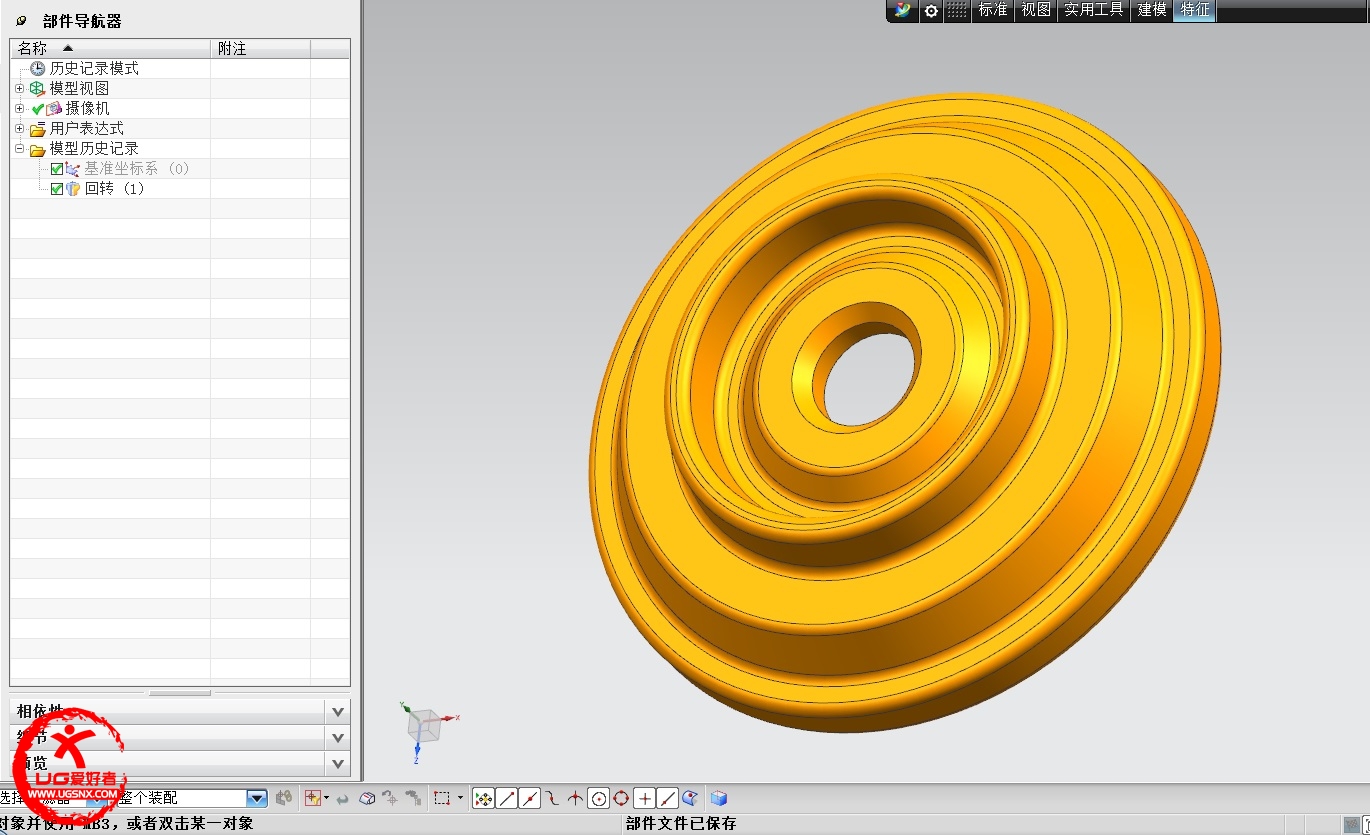Screen dimensions: 1370x835
Task: Expand the 用户表达式 tree node
Action: (x=19, y=128)
